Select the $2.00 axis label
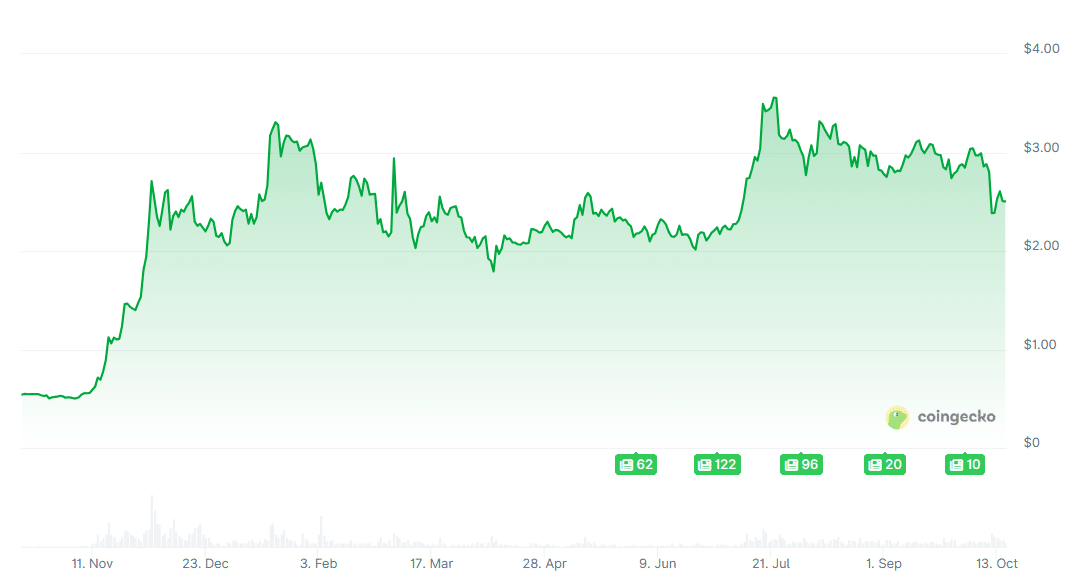The height and width of the screenshot is (586, 1081). [x=1041, y=246]
